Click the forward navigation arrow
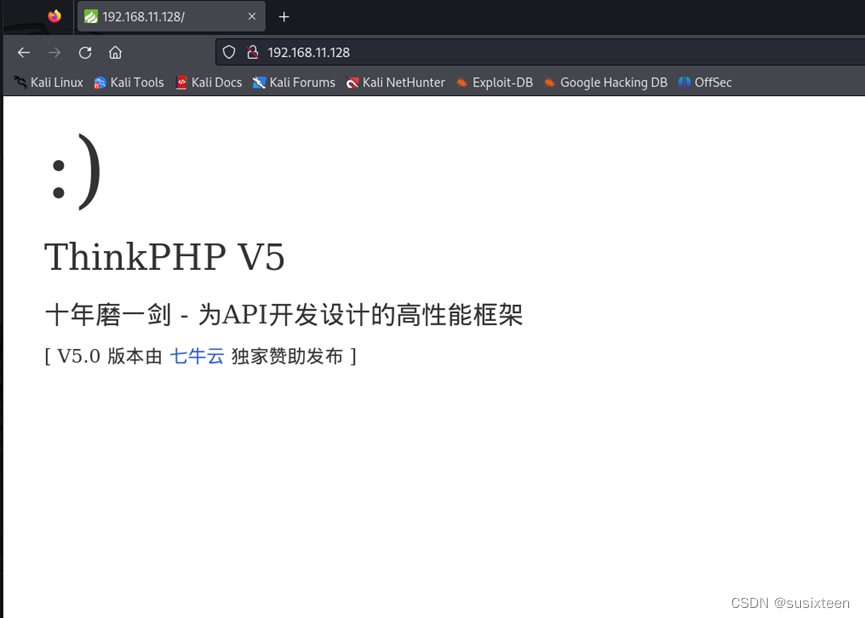865x618 pixels. pyautogui.click(x=54, y=52)
